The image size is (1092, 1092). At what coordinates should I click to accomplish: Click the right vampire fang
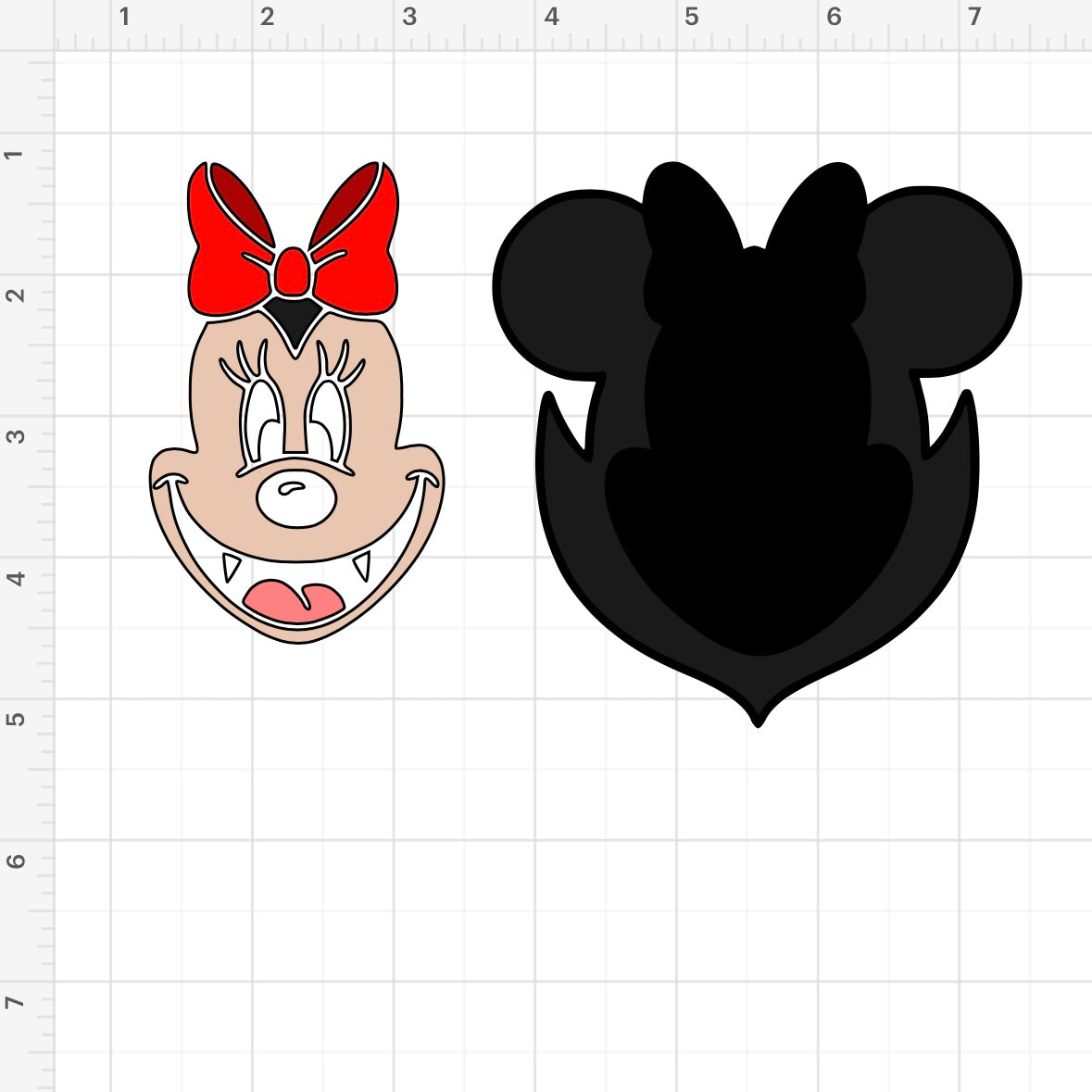[360, 565]
